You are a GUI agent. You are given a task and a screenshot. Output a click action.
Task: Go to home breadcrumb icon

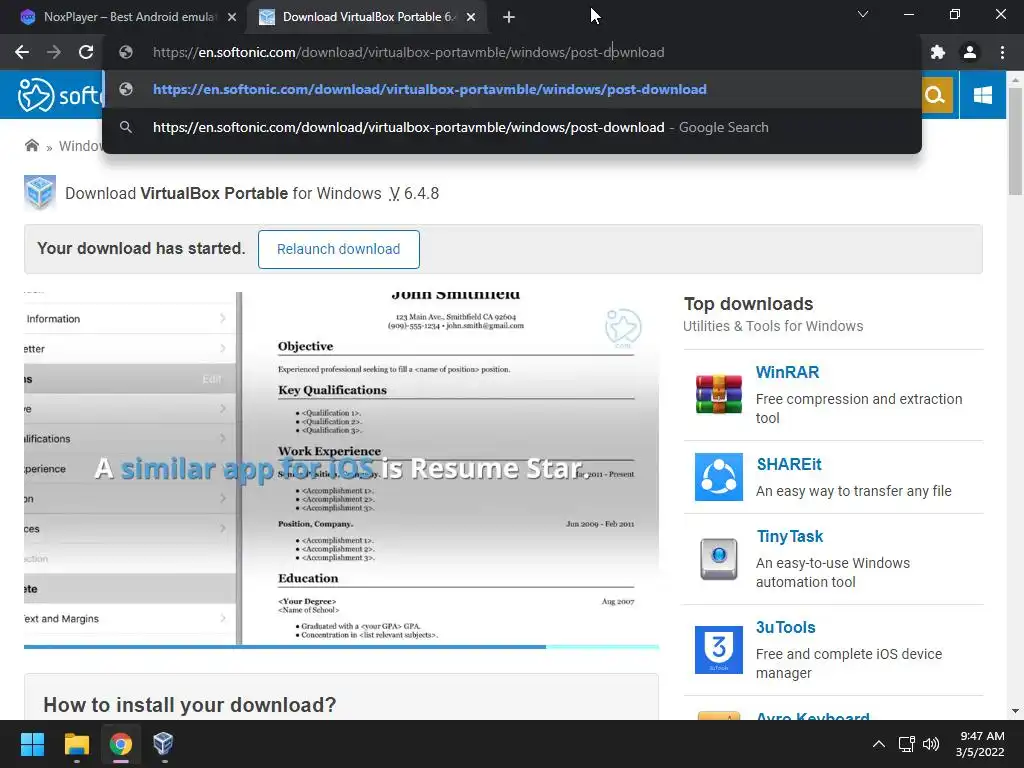[x=31, y=146]
